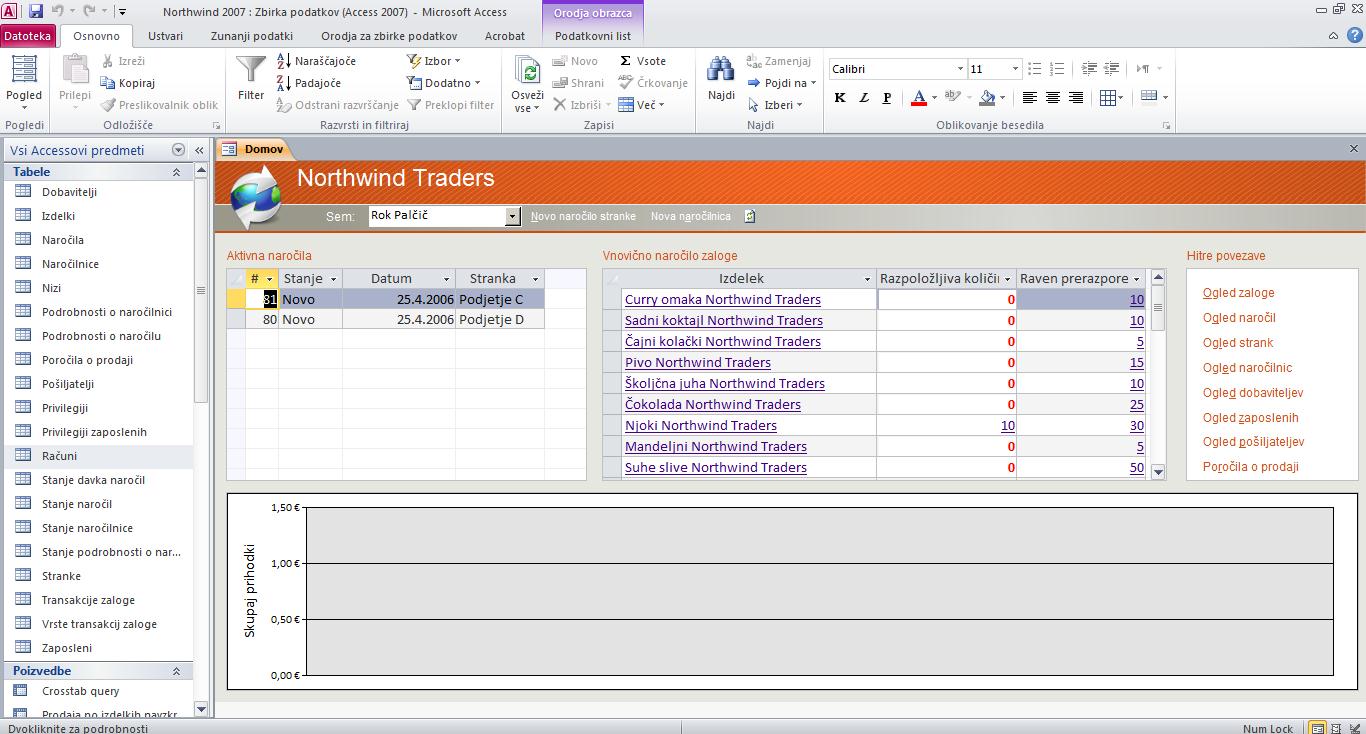Image resolution: width=1366 pixels, height=734 pixels.
Task: Open the Zunanji podatki ribbon tab
Action: 251,36
